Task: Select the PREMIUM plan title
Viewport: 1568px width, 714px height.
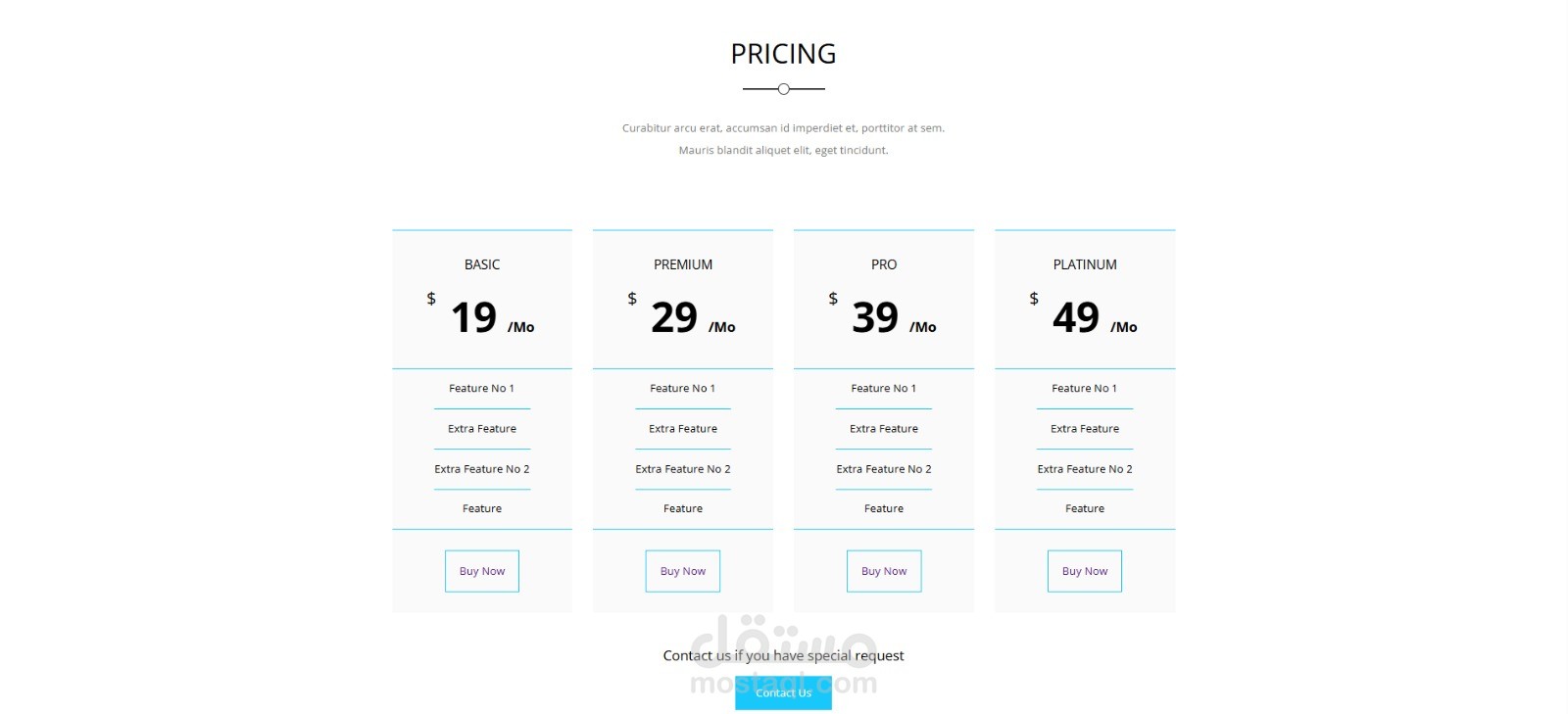Action: point(683,264)
